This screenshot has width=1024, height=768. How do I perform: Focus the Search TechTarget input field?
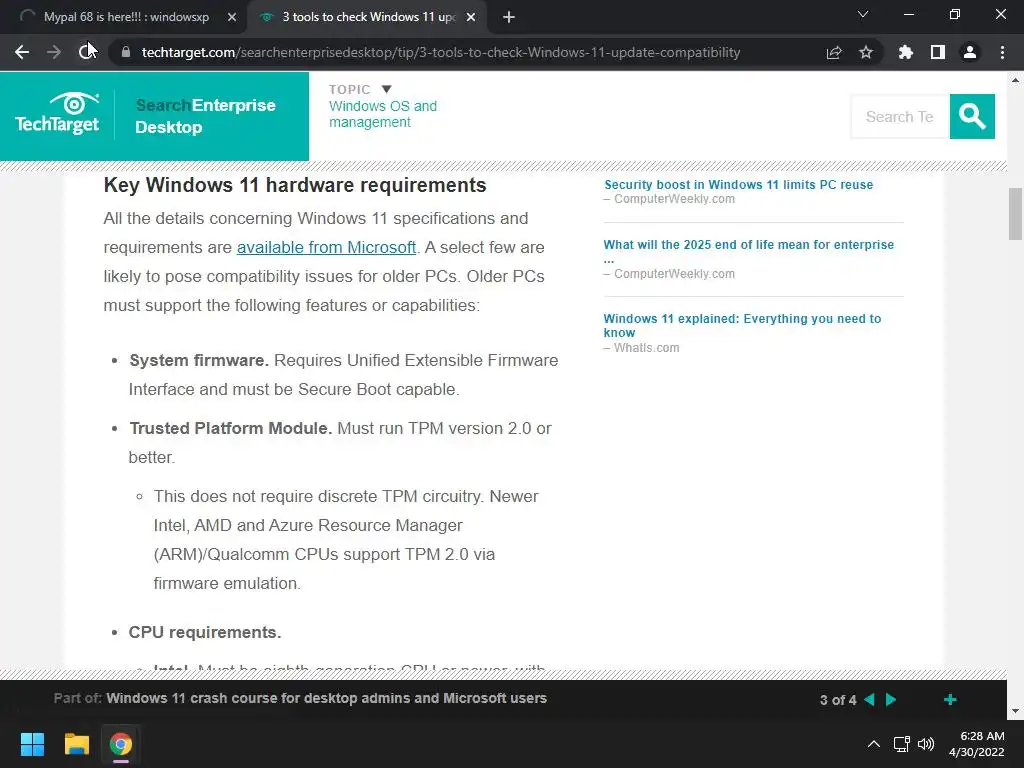900,116
